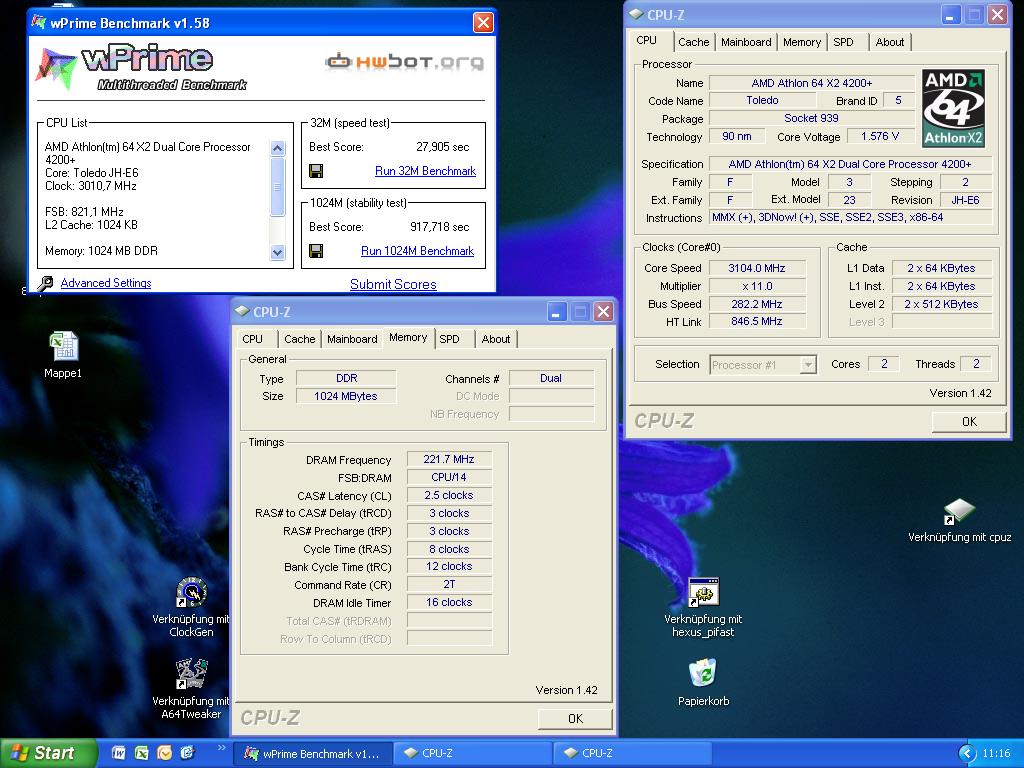
Task: Launch Word from the quick launch bar
Action: (119, 753)
